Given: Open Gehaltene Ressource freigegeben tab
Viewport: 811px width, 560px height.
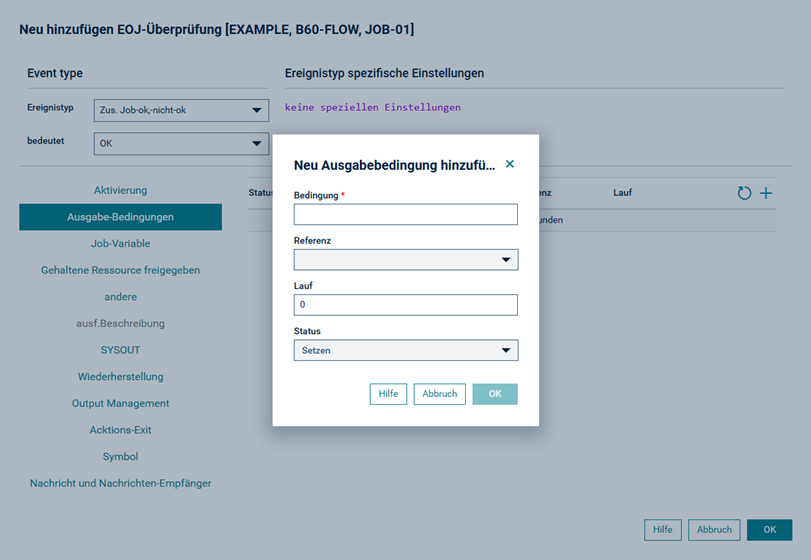Looking at the screenshot, I should [121, 270].
